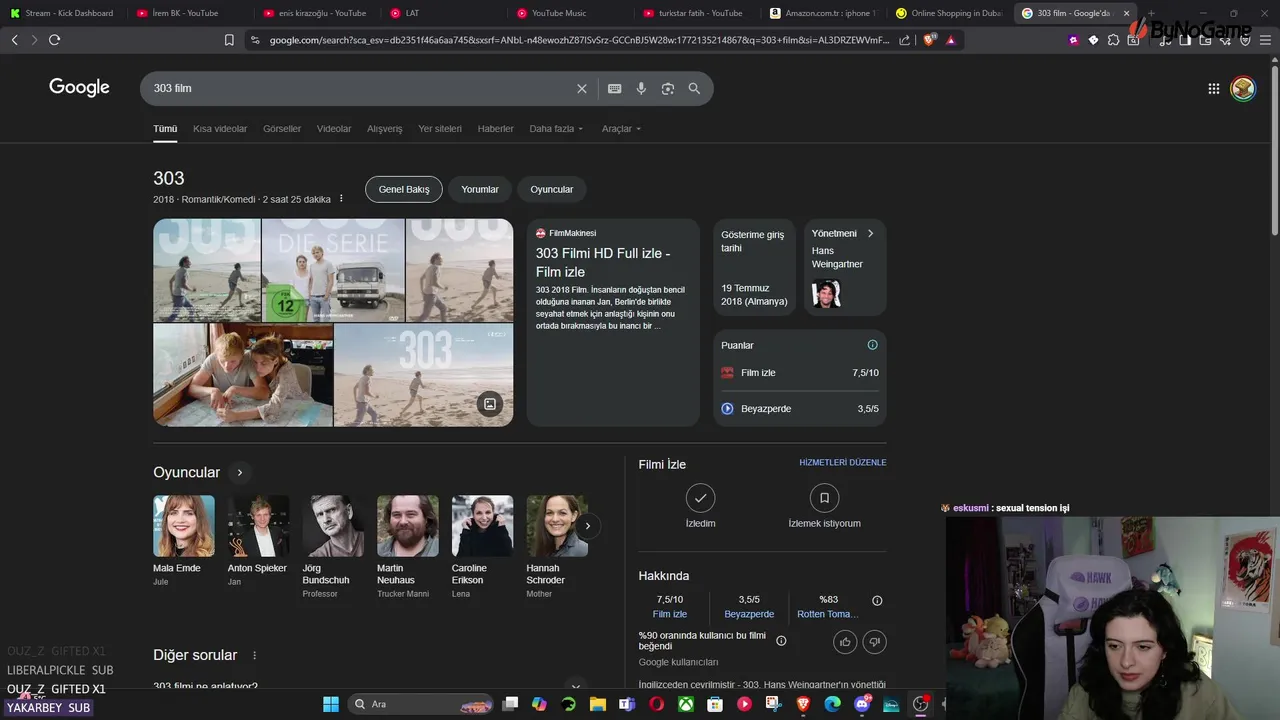Submit the search with the magnifier icon
This screenshot has width=1280, height=720.
(694, 88)
